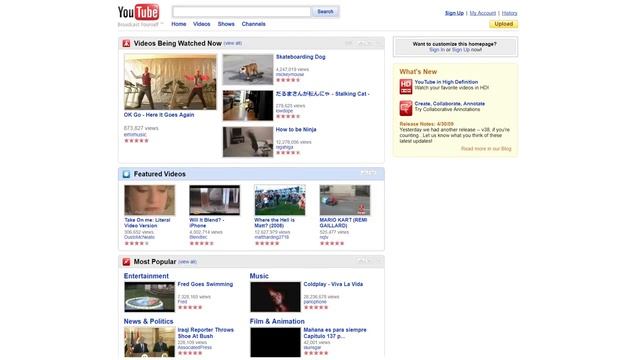This screenshot has width=640, height=360.
Task: Click the Fred Goes Swimming title link
Action: [205, 284]
